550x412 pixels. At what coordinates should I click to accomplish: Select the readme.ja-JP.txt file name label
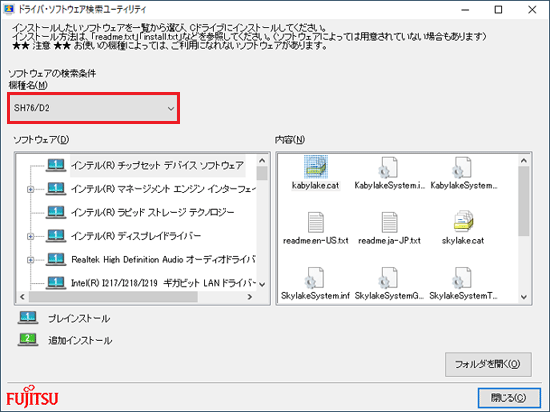(x=389, y=241)
